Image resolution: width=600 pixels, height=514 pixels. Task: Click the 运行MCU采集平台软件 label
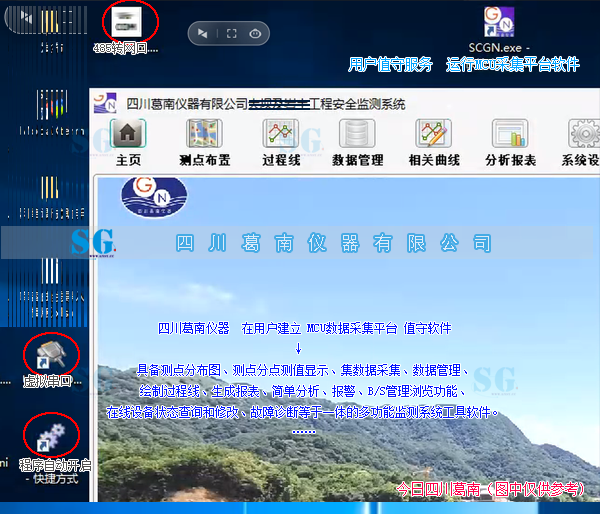pyautogui.click(x=513, y=64)
